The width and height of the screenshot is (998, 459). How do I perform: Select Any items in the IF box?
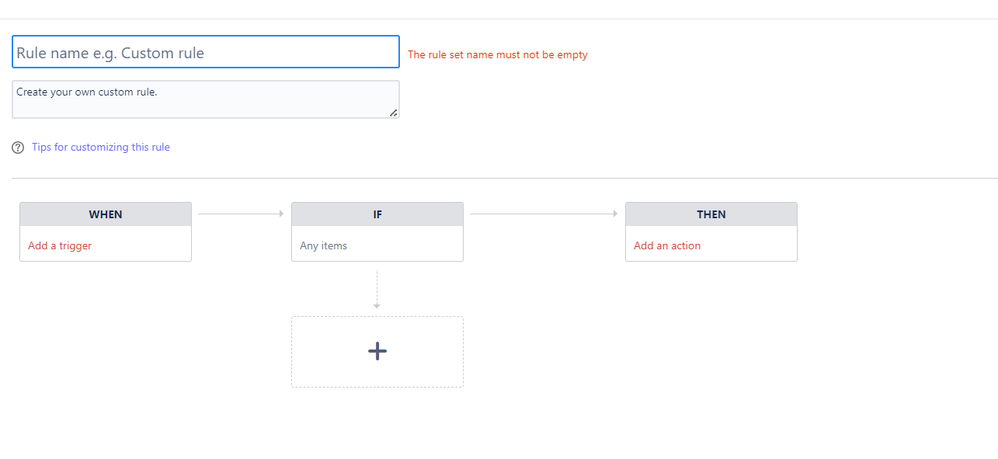pos(323,246)
